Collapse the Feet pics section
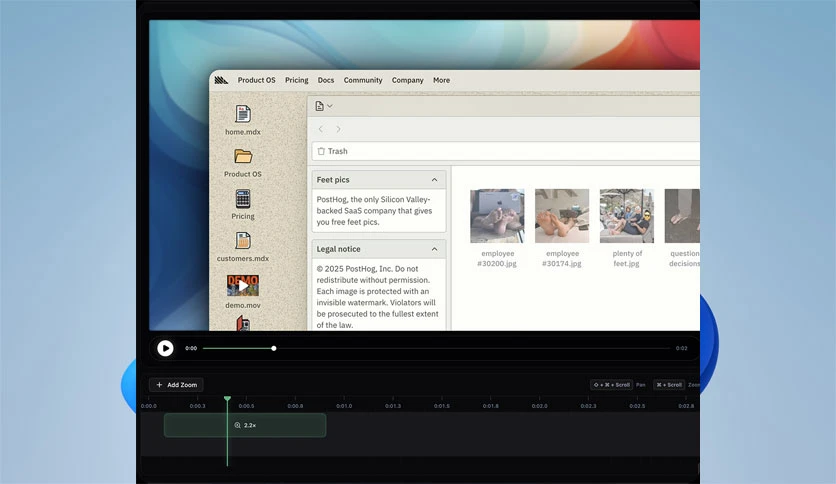Viewport: 836px width, 484px height. pos(434,180)
